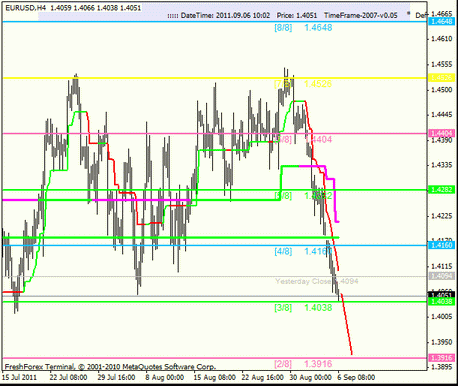Click the 1.4648 blue price tag
The image size is (458, 386).
coord(442,21)
